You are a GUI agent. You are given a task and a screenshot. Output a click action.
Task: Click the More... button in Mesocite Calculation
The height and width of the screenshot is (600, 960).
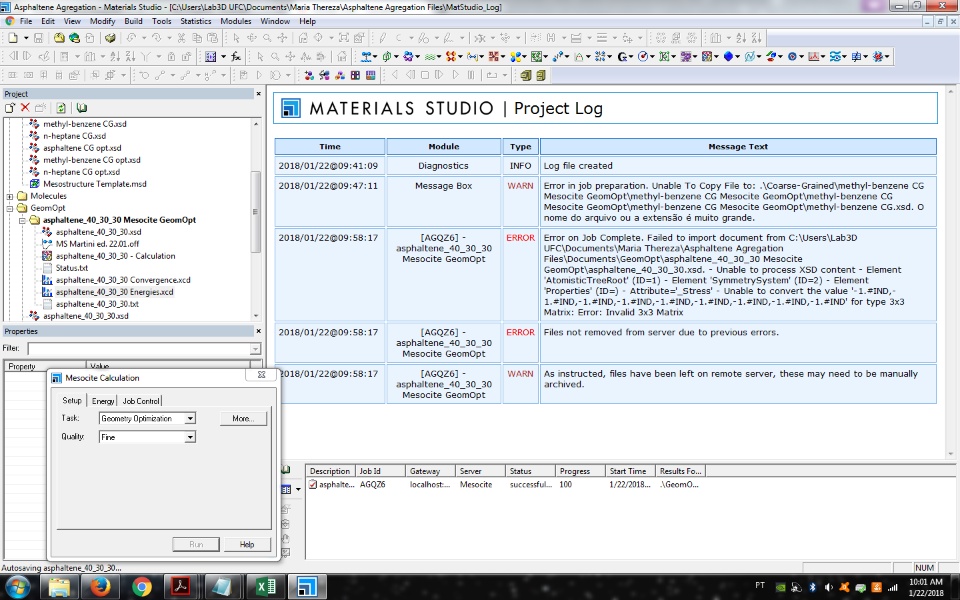click(x=243, y=418)
